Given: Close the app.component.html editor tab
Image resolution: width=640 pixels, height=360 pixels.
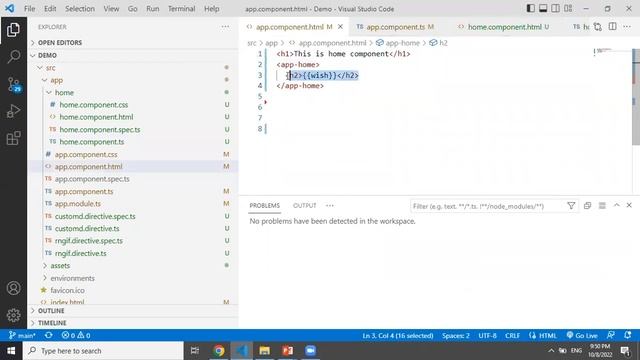Looking at the screenshot, I should click(x=340, y=27).
